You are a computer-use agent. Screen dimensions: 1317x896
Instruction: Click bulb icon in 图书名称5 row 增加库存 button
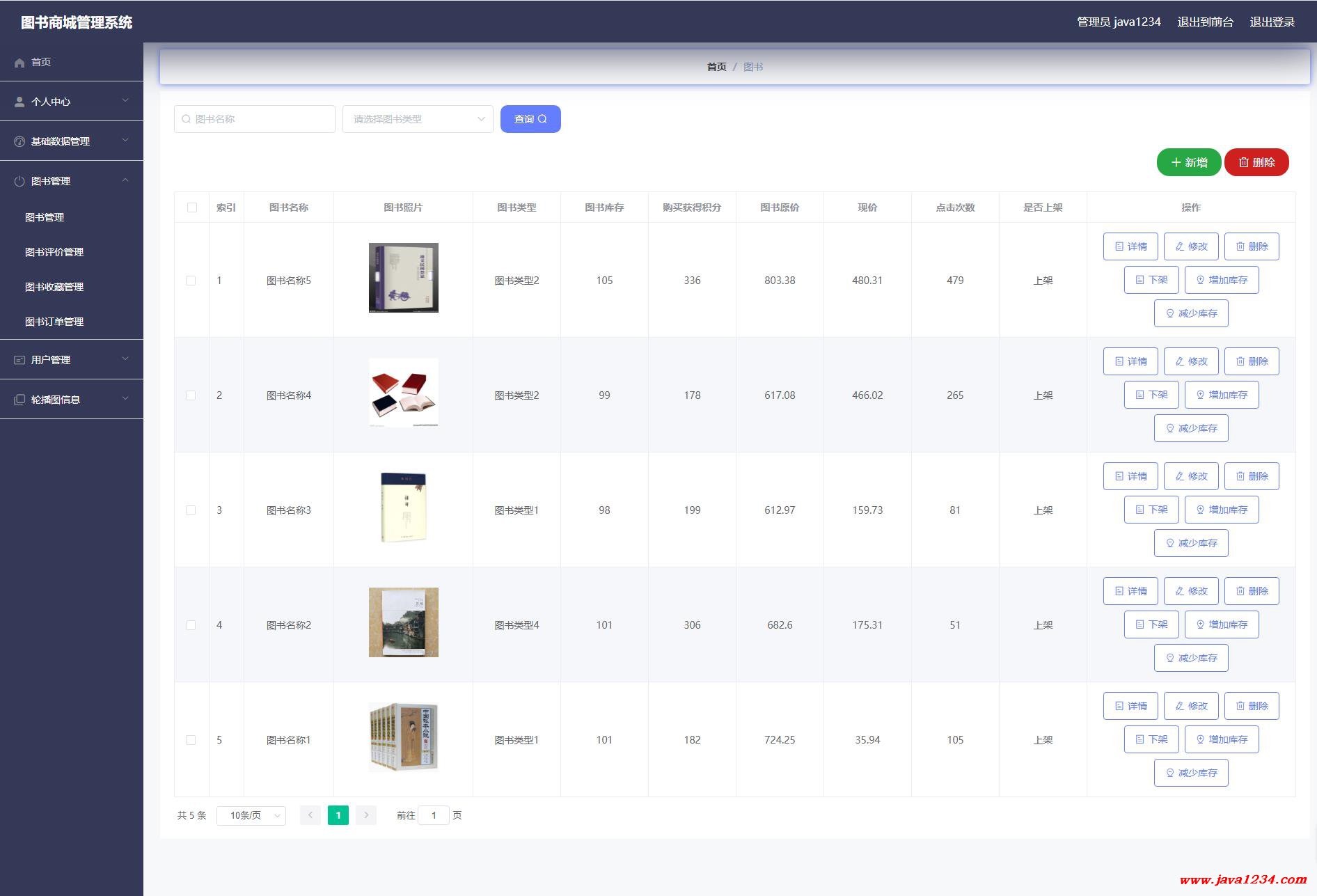click(x=1201, y=280)
